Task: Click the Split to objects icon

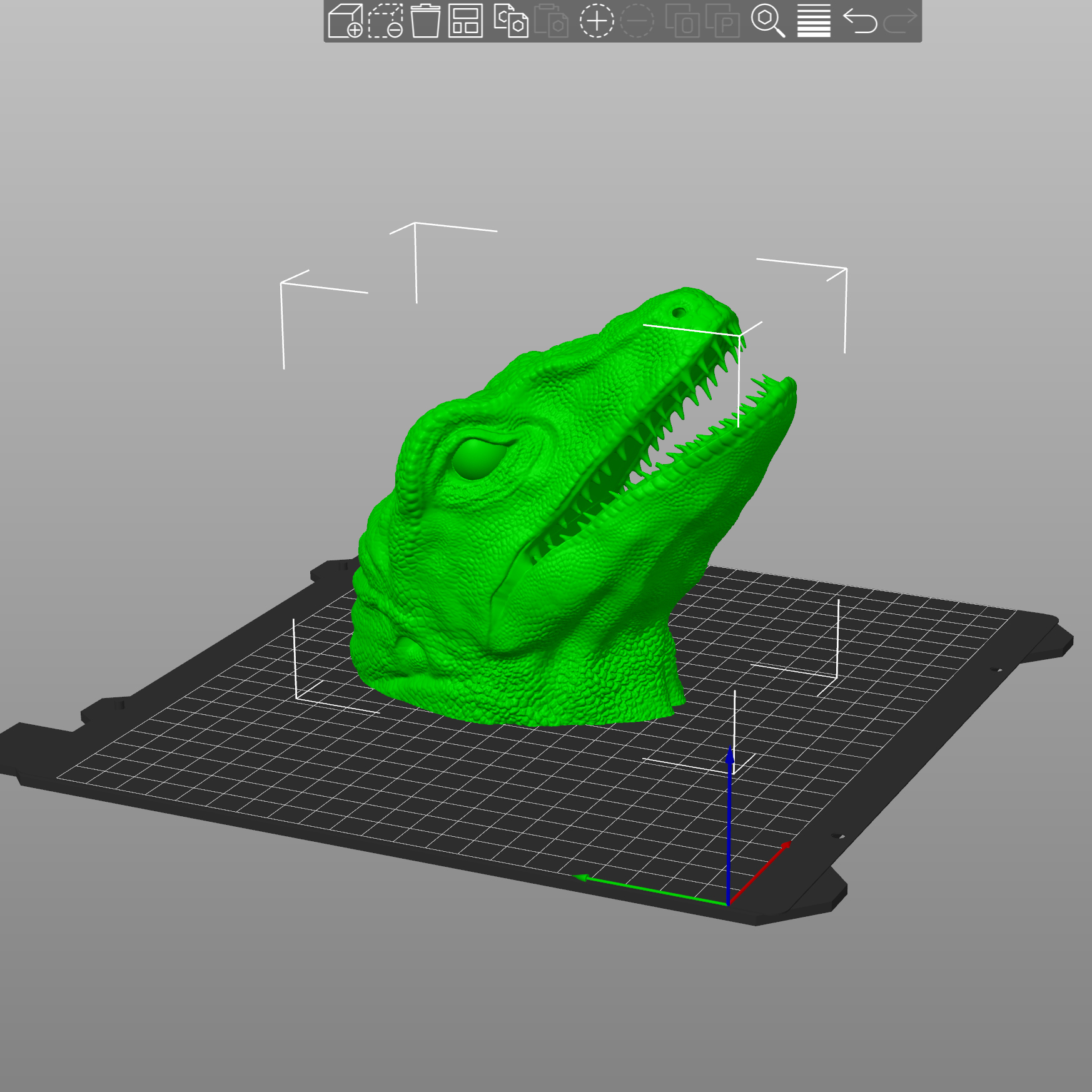Action: [x=682, y=21]
